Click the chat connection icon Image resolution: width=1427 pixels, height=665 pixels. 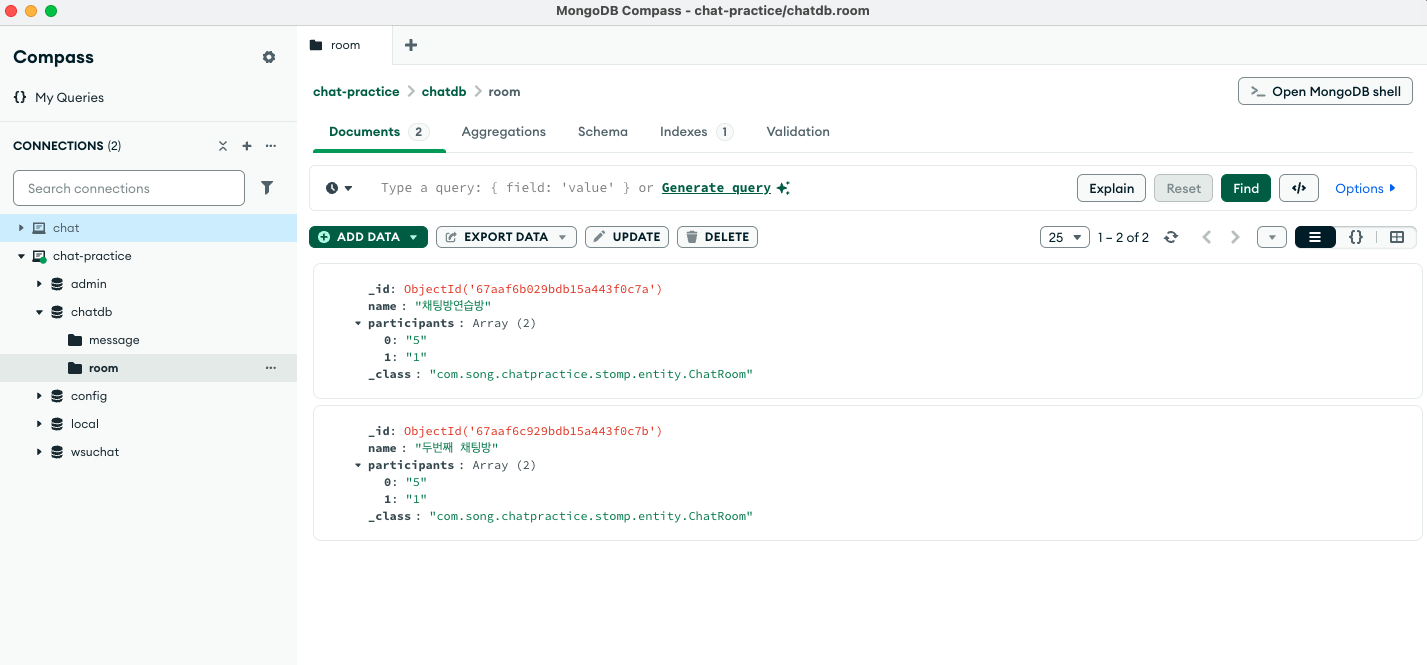click(39, 228)
